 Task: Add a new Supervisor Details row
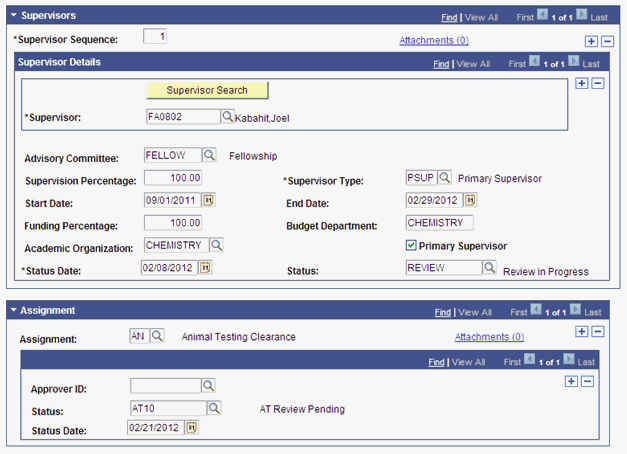(581, 83)
